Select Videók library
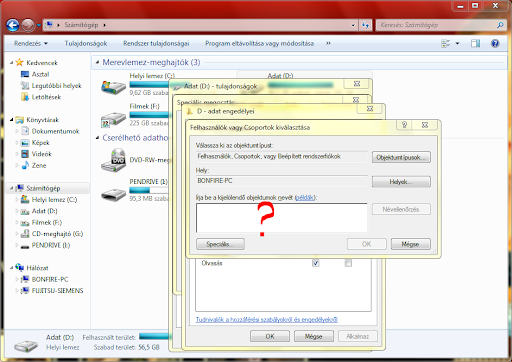Viewport: 512px width, 362px height. [42, 154]
